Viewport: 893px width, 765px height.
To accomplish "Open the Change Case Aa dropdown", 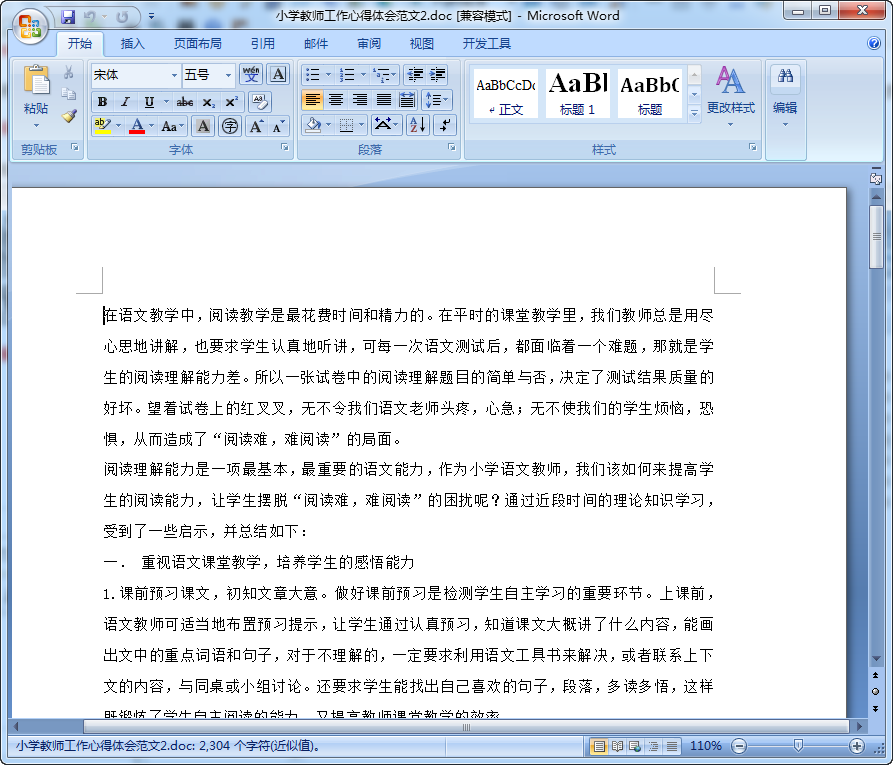I will coord(173,126).
